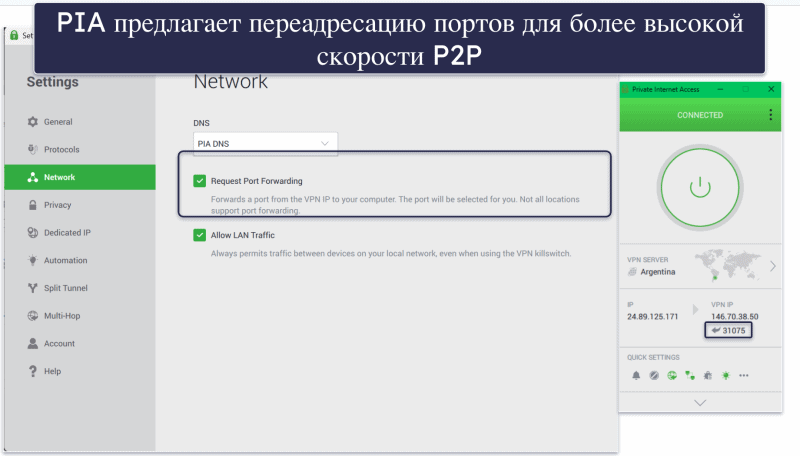Minimize the Private Internet Access window
Image resolution: width=800 pixels, height=456 pixels.
(720, 89)
